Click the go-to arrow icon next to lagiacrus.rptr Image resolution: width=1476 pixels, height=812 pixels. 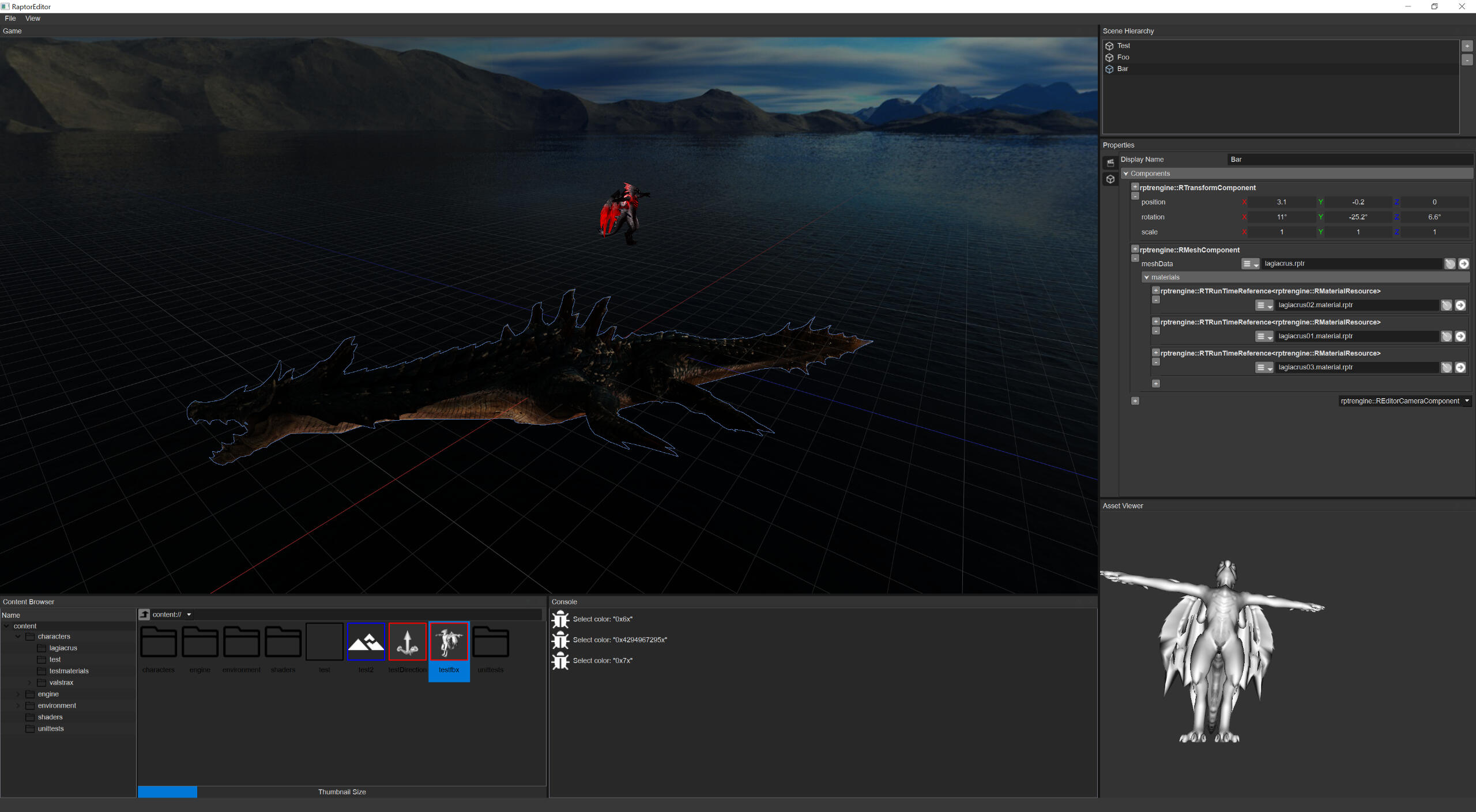tap(1464, 264)
